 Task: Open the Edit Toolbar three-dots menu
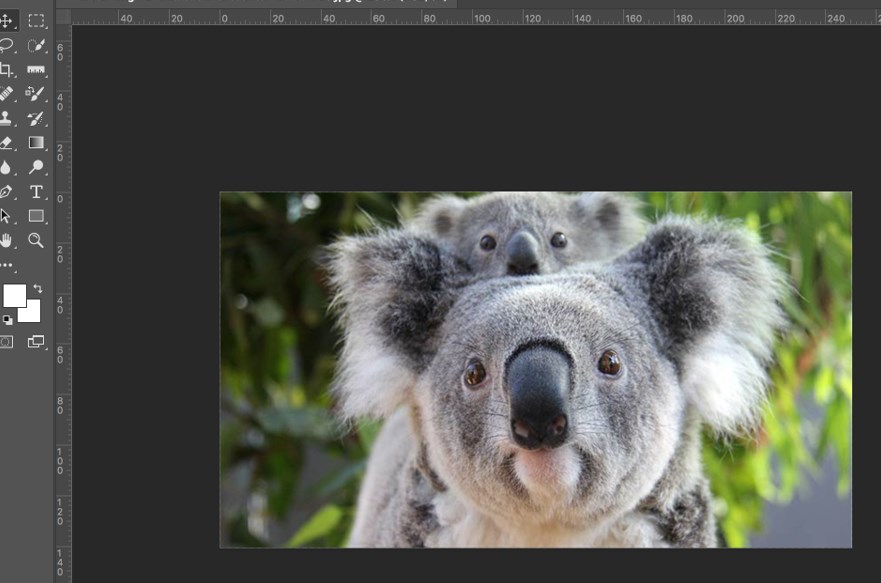click(x=7, y=265)
